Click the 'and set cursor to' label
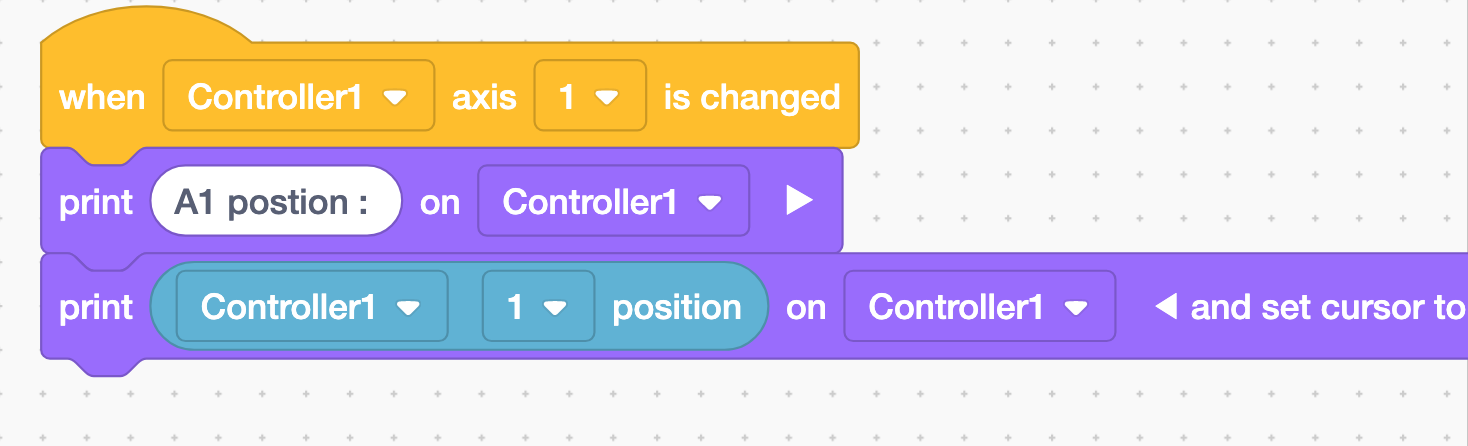Image resolution: width=1468 pixels, height=446 pixels. (x=1328, y=307)
